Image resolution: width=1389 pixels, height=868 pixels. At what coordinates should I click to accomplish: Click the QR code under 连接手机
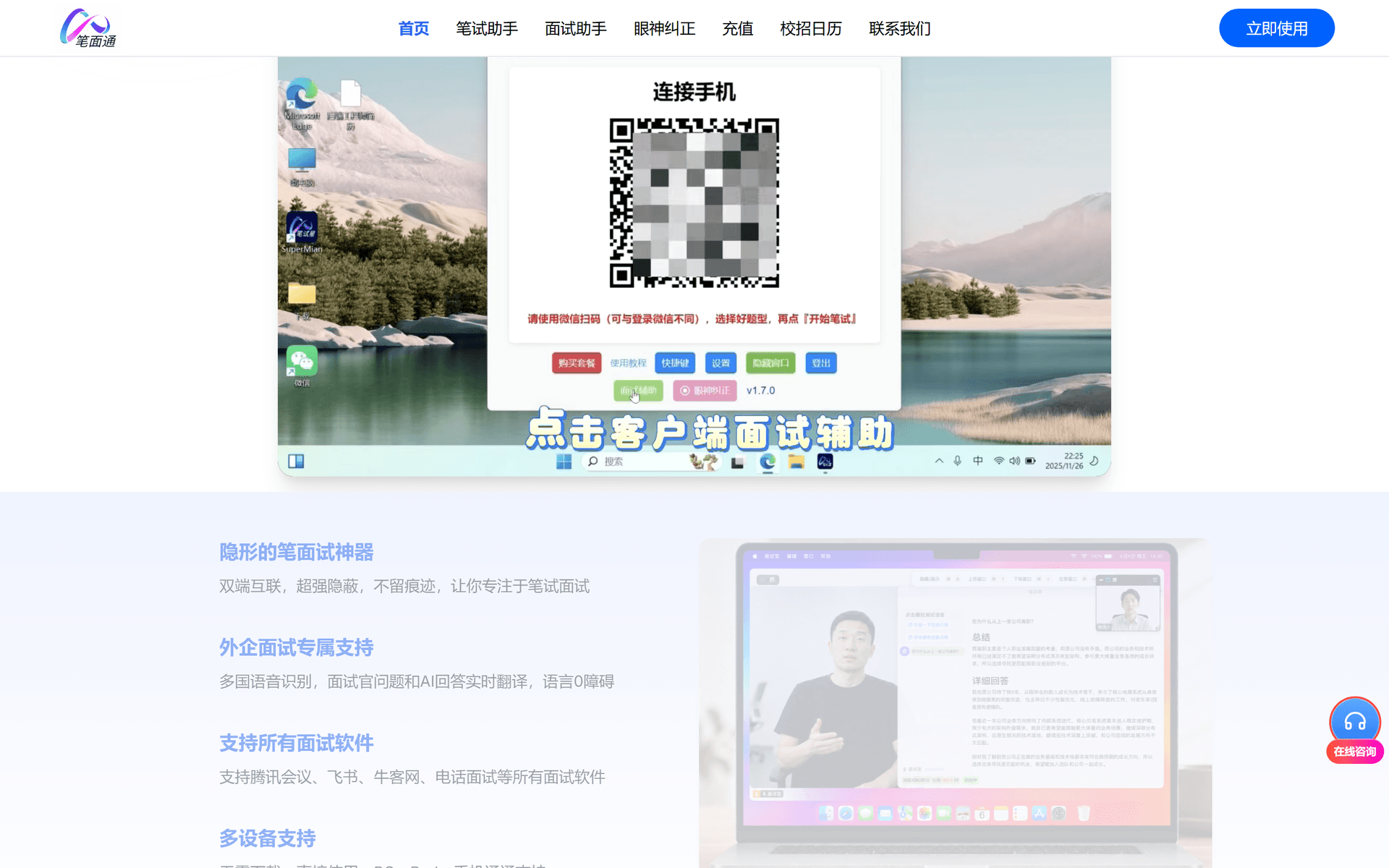(x=694, y=203)
